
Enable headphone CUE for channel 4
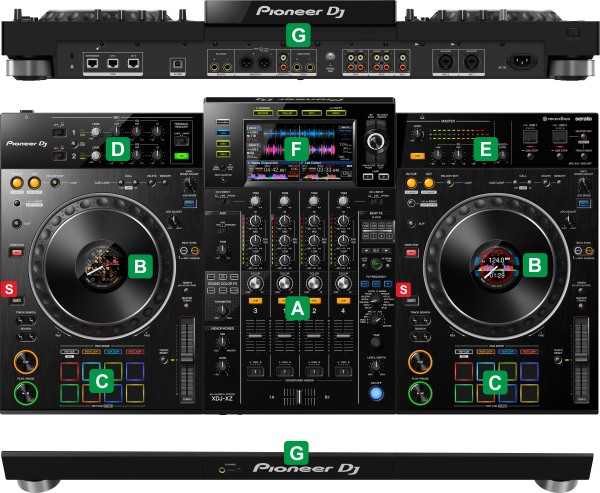point(343,301)
